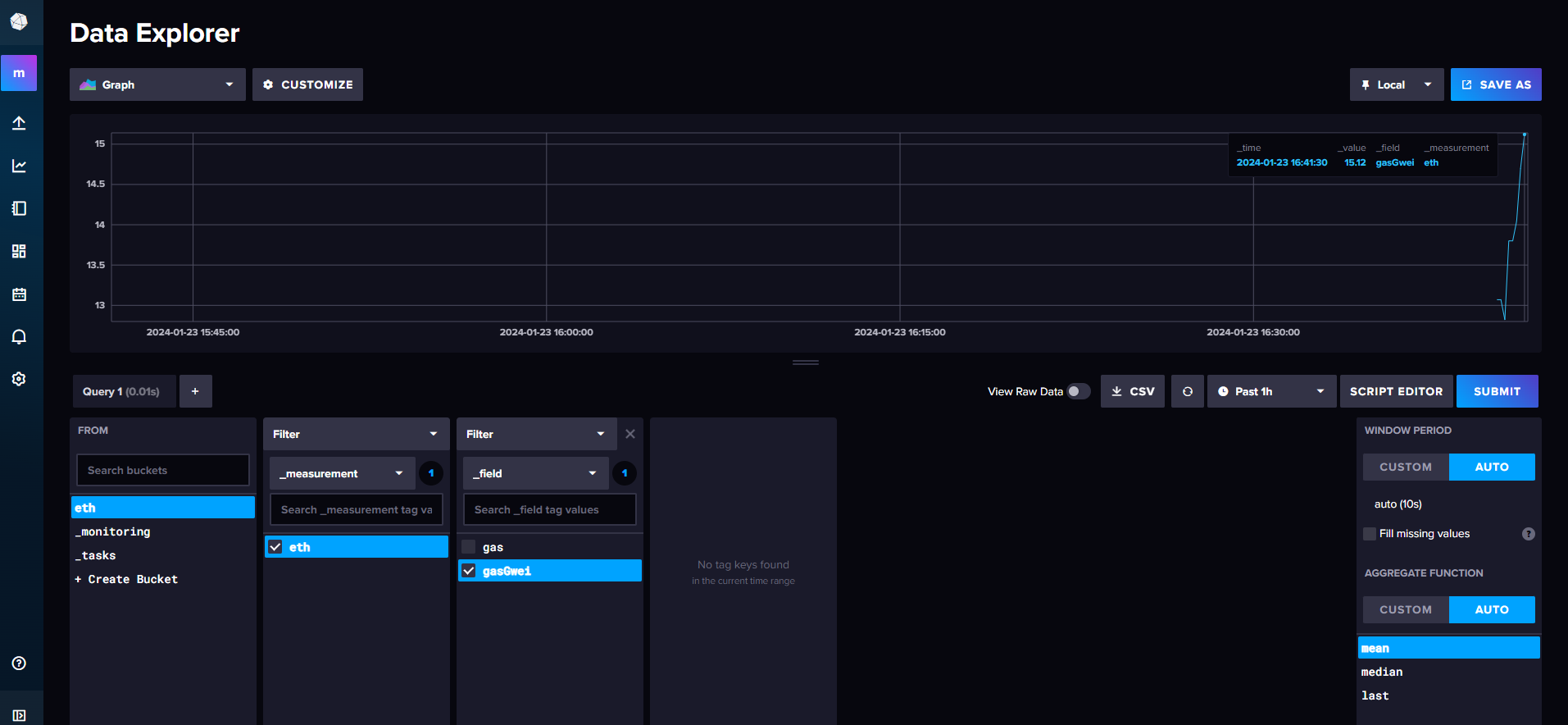This screenshot has height=725, width=1568.
Task: Open the Graph visualization type dropdown
Action: 157,84
